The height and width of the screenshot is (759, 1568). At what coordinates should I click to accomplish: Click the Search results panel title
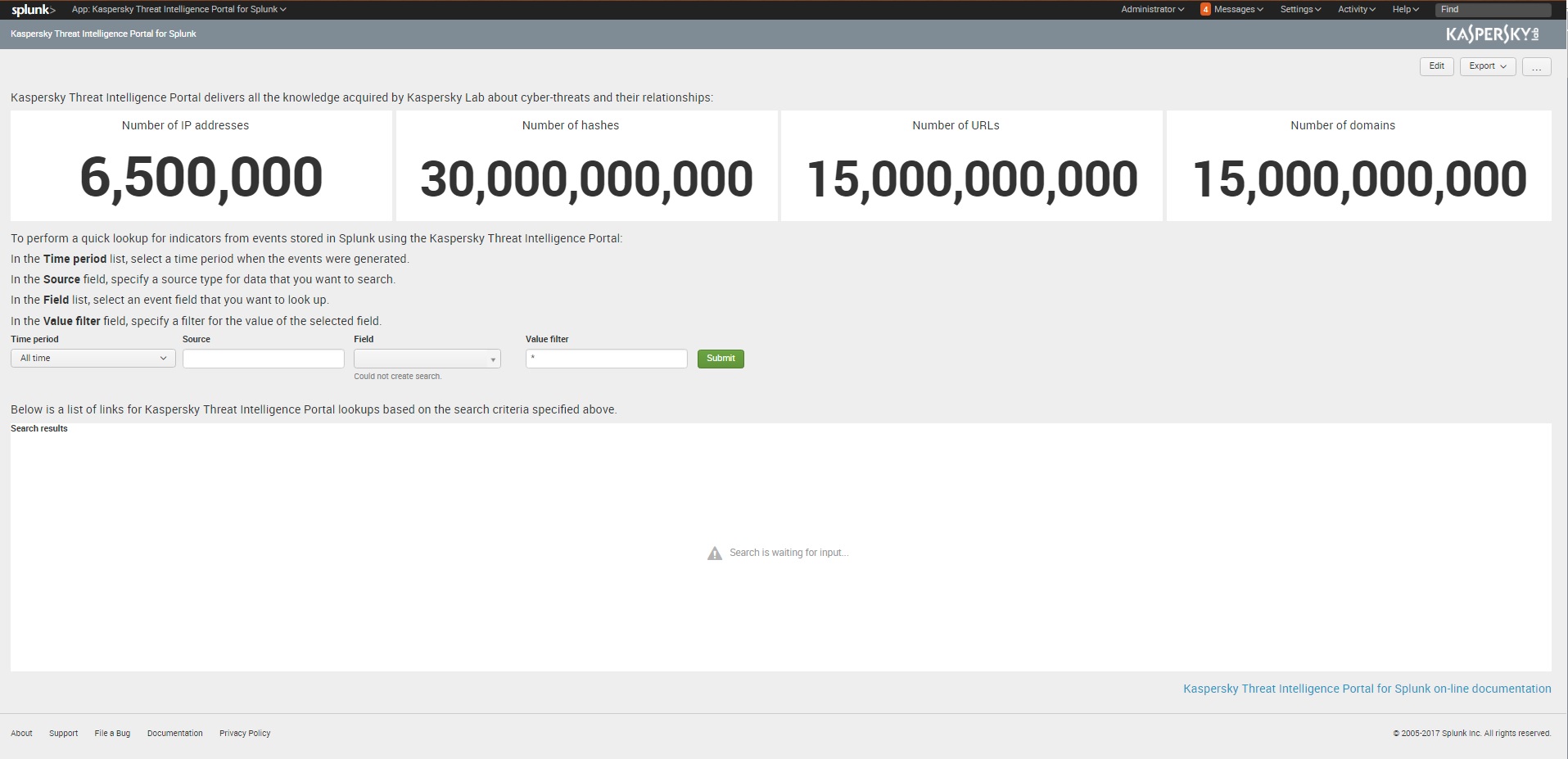(39, 428)
